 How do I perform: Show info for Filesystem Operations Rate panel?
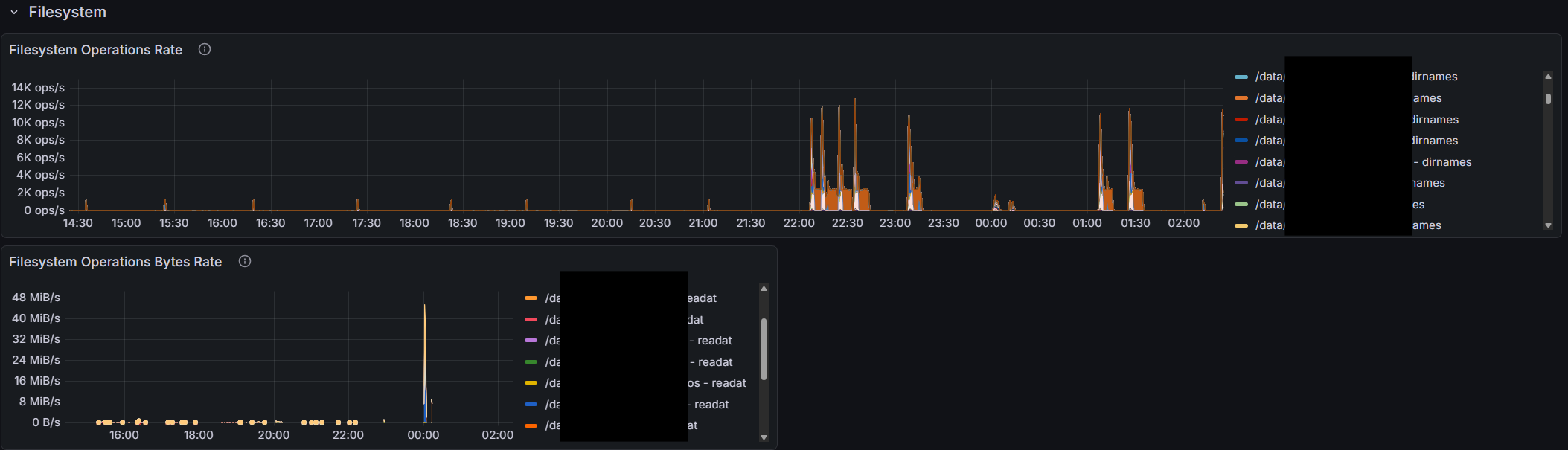click(x=205, y=49)
